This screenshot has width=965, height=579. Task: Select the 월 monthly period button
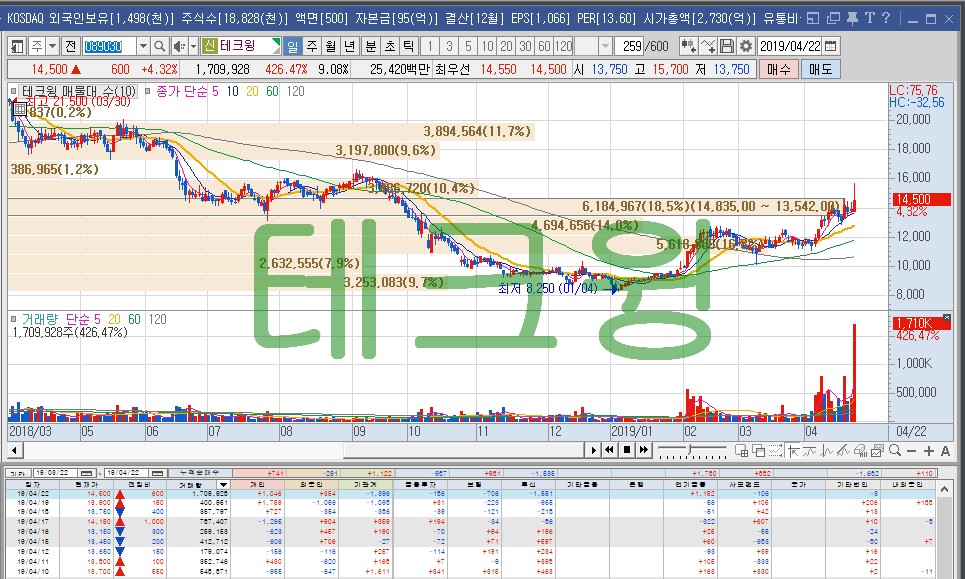pyautogui.click(x=331, y=46)
